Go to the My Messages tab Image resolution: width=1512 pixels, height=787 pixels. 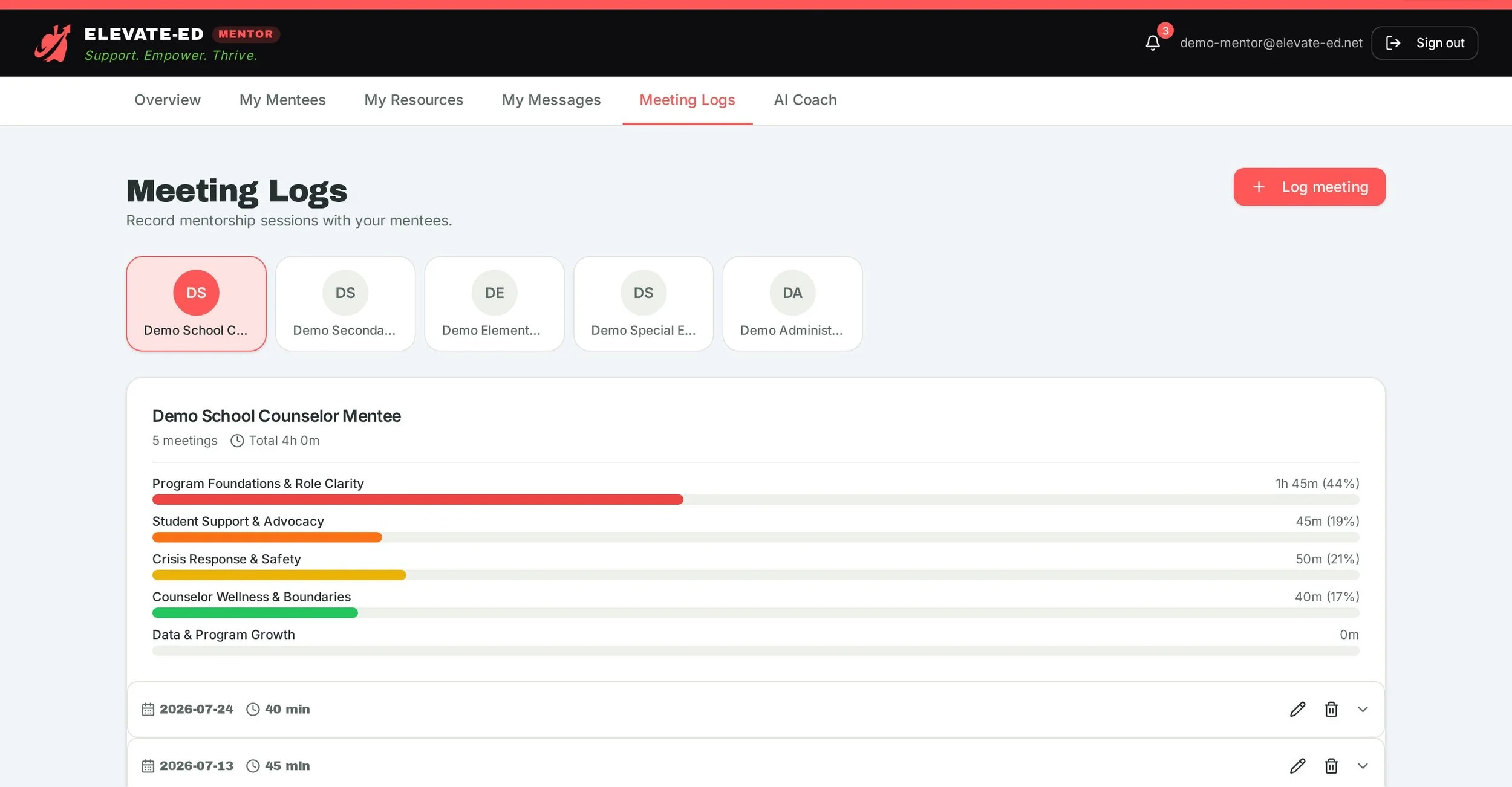[x=551, y=100]
